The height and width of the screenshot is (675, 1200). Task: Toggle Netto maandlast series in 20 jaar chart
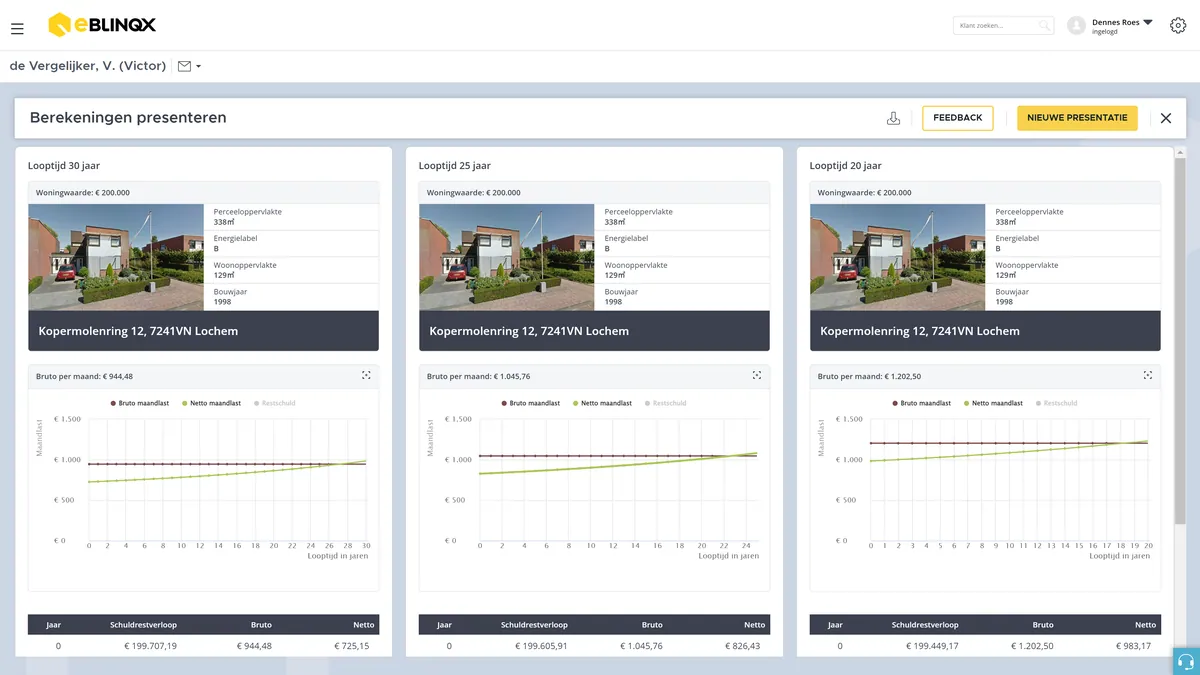tap(993, 403)
